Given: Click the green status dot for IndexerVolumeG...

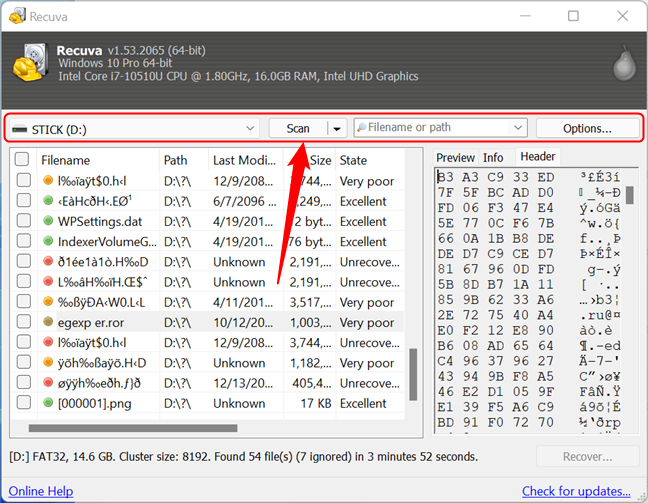Looking at the screenshot, I should coord(48,241).
